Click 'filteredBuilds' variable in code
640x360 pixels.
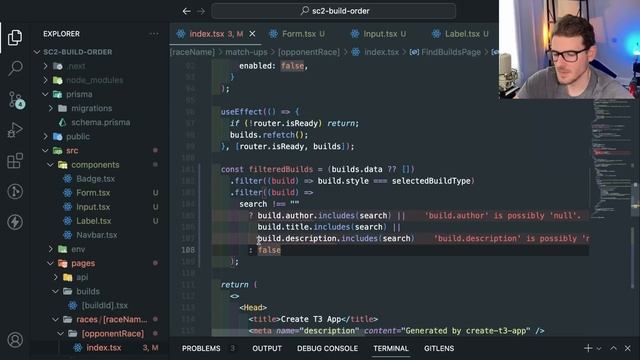(x=281, y=169)
